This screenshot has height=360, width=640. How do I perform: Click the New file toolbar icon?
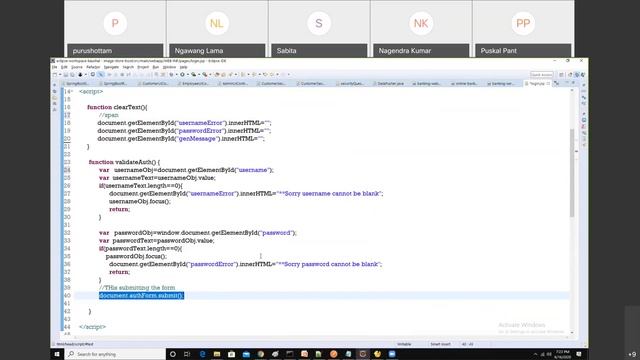55,75
